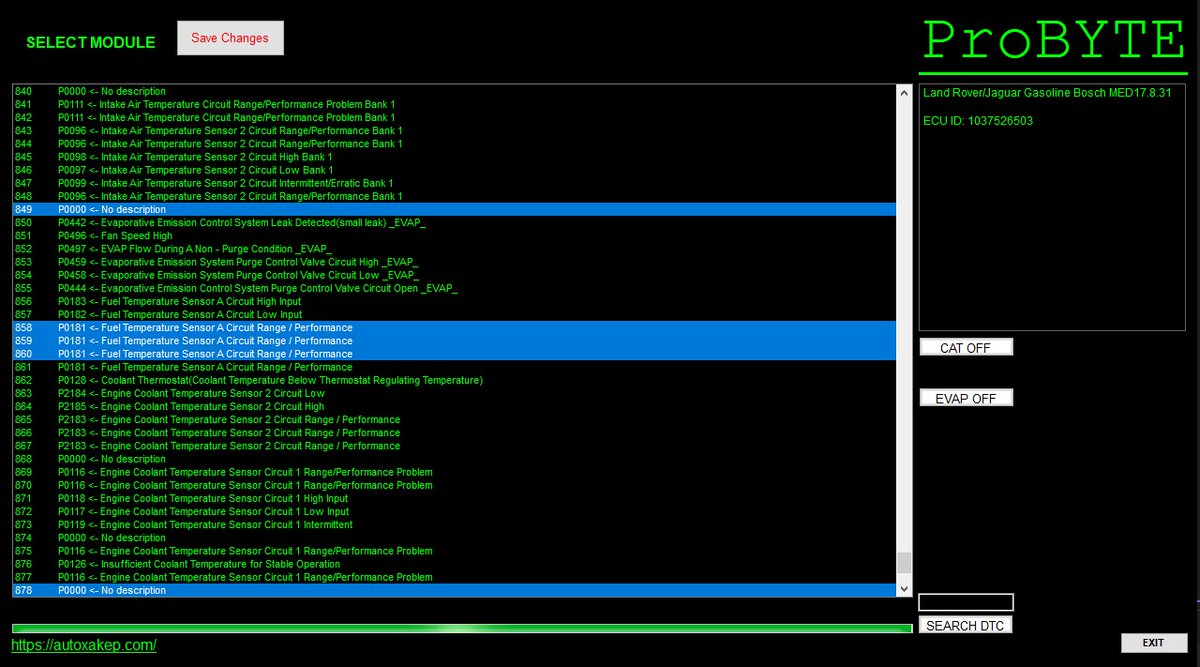This screenshot has width=1200, height=667.
Task: Click the list scrollbar down arrow
Action: coord(904,590)
